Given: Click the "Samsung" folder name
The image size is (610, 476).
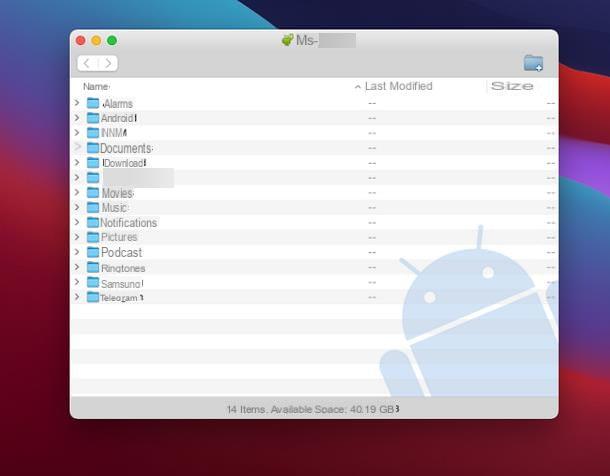Looking at the screenshot, I should coord(122,284).
